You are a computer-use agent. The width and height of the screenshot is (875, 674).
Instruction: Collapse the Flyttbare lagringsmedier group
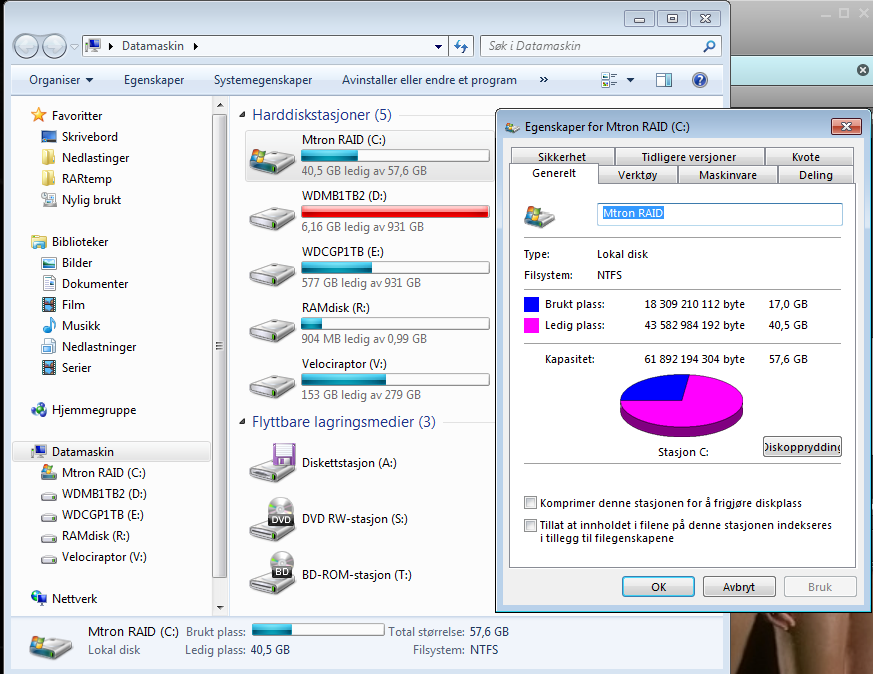point(242,422)
